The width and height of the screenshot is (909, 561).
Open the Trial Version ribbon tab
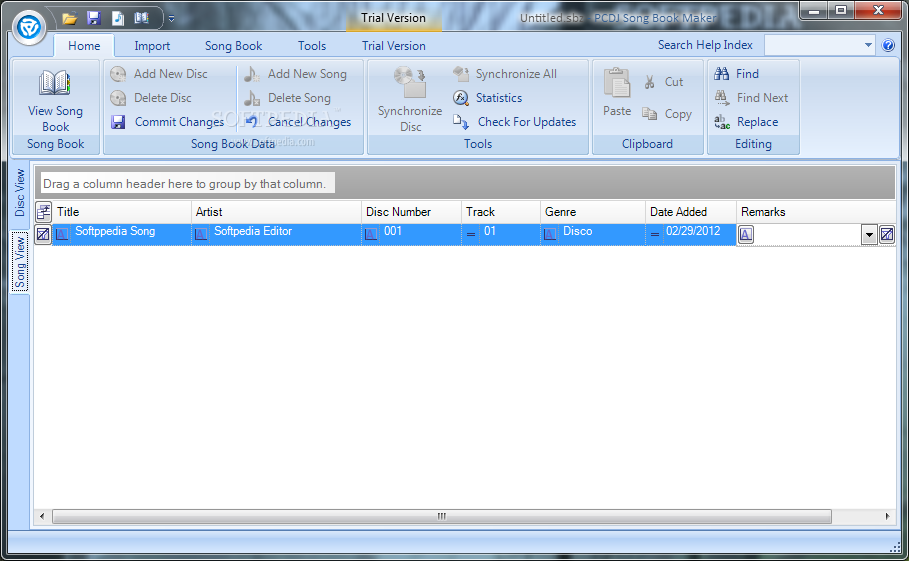click(x=394, y=46)
